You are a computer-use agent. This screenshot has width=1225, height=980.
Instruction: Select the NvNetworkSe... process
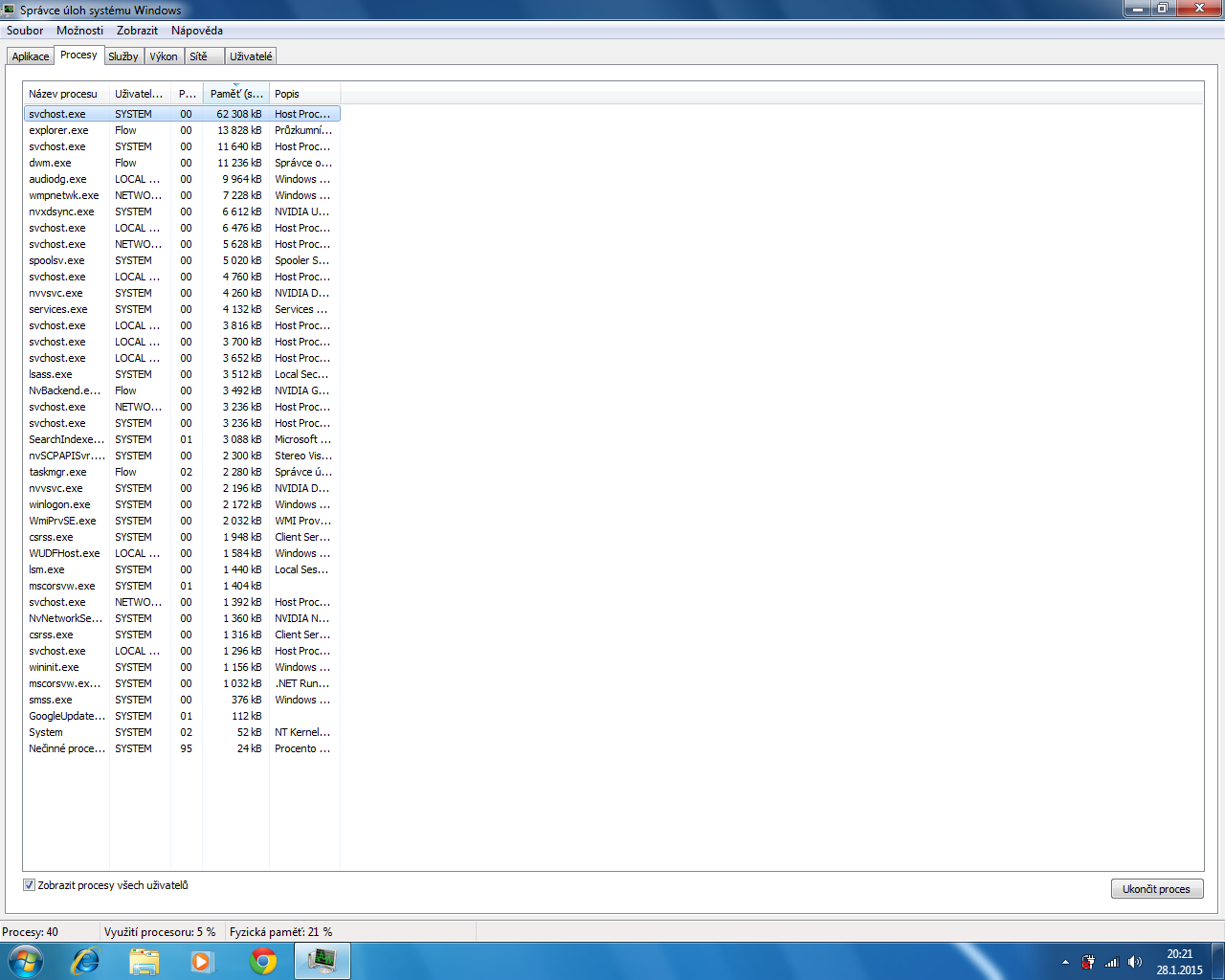[x=182, y=618]
